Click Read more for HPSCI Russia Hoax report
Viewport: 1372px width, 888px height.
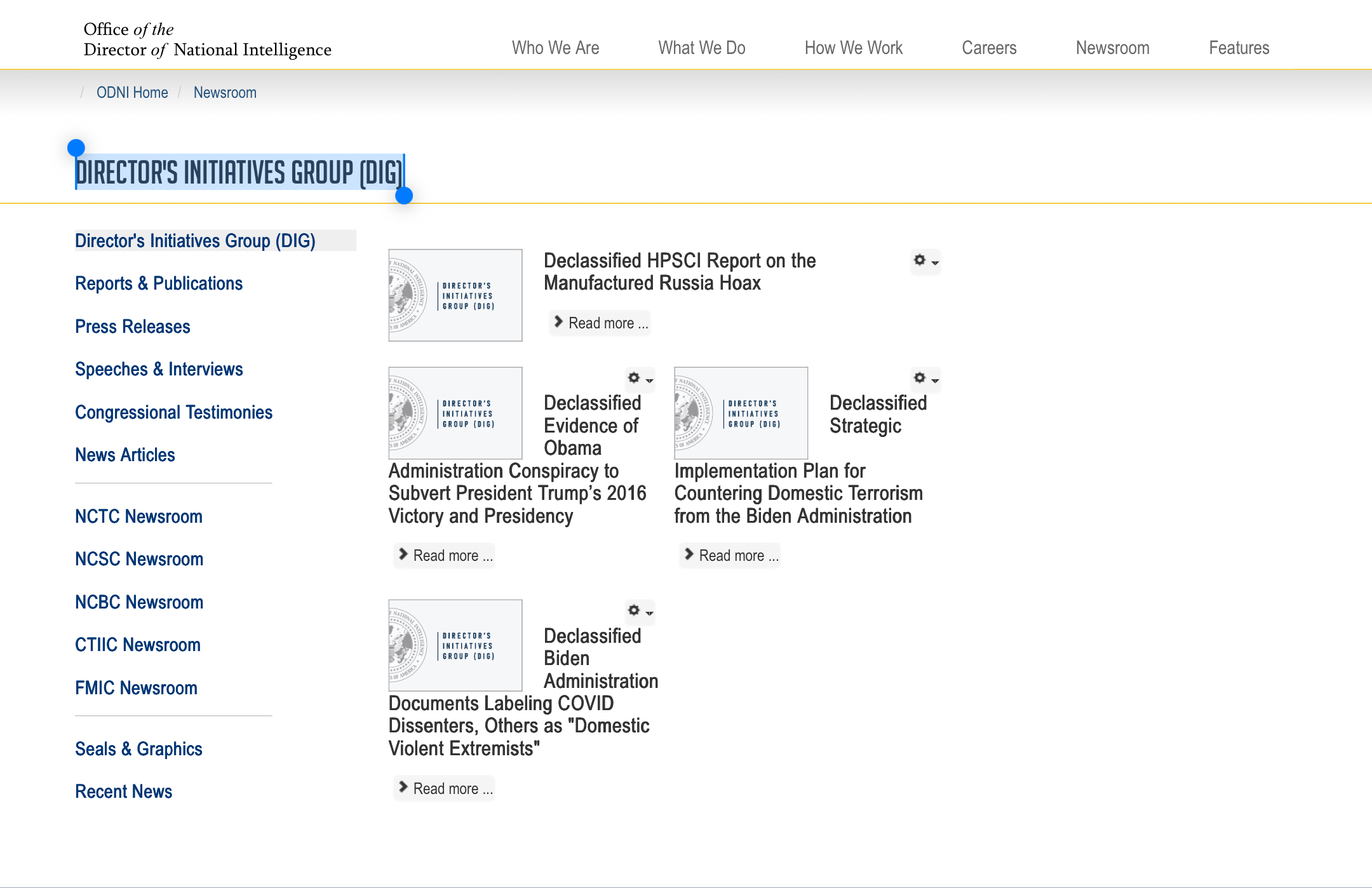tap(600, 323)
